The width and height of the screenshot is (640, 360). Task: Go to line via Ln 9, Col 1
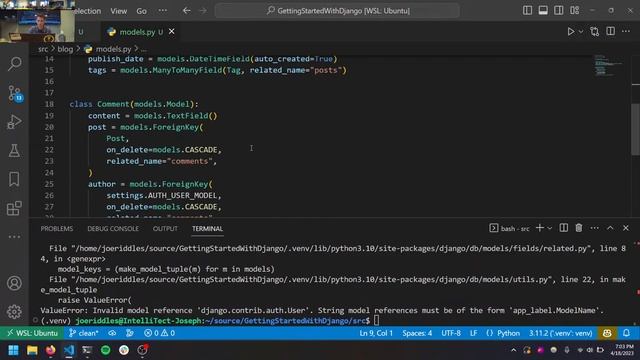click(x=376, y=333)
